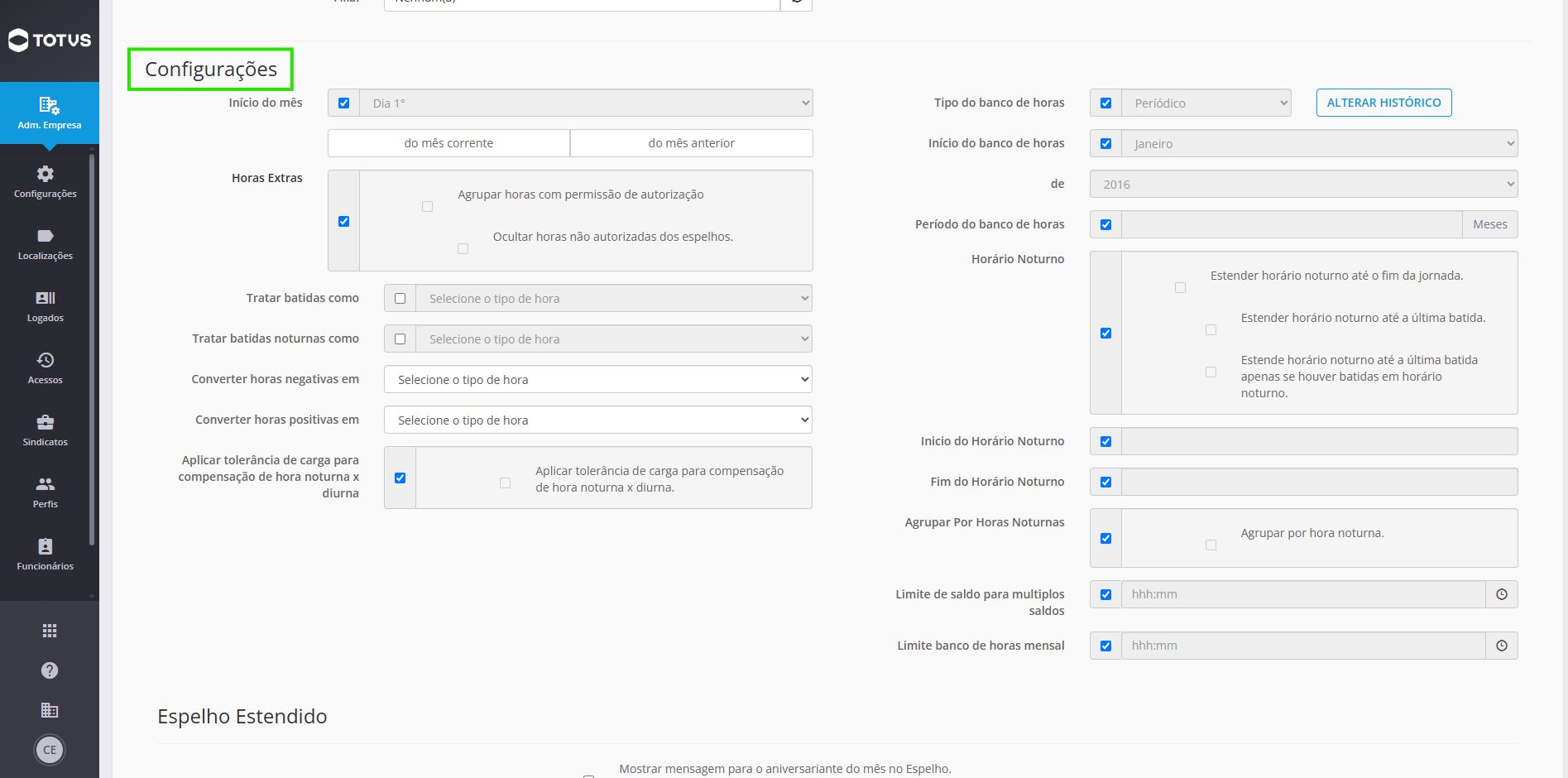
Task: Check Ocultar horas não autorizadas dos espelhos
Action: pyautogui.click(x=463, y=248)
